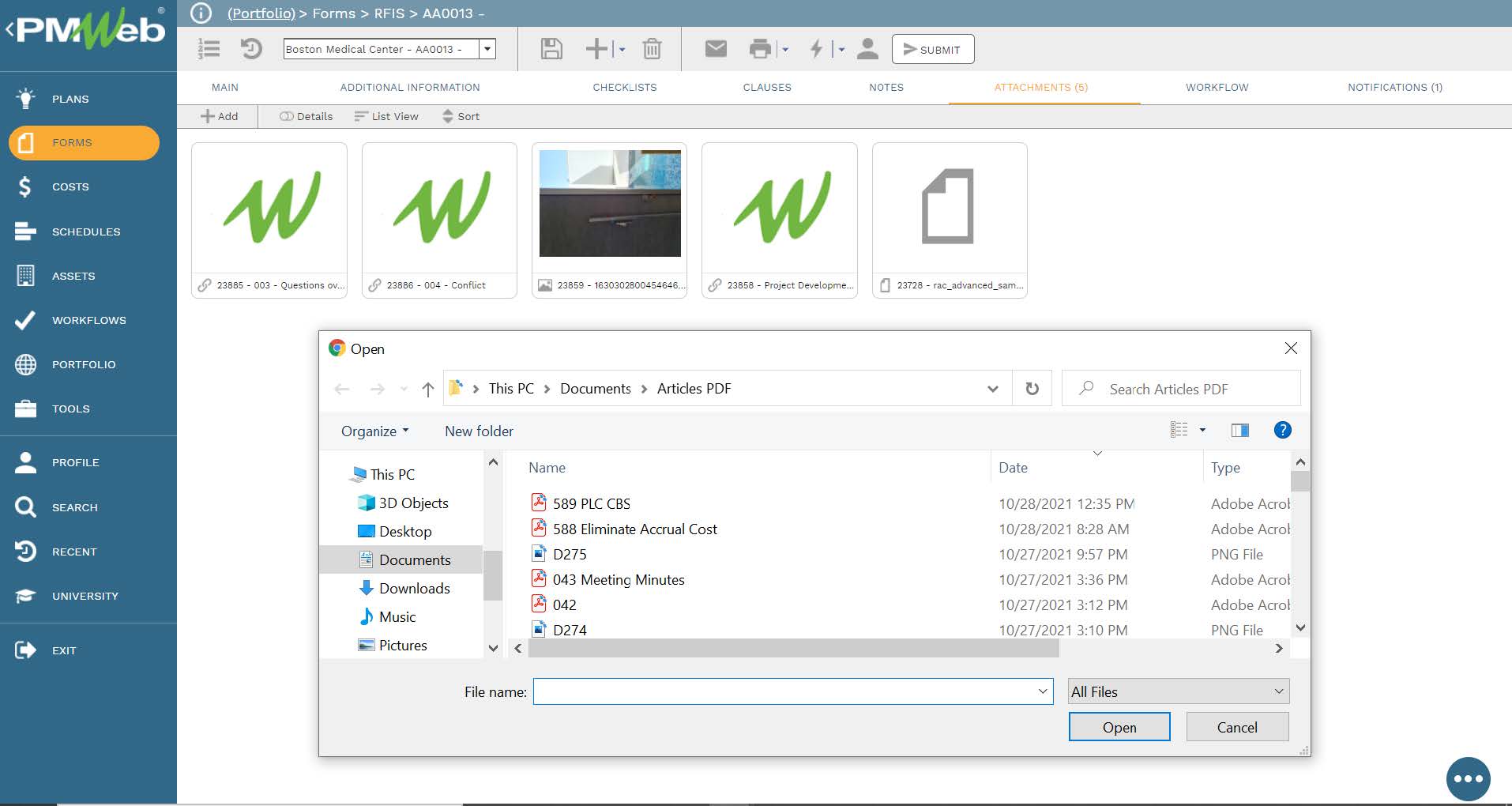Expand the Boston Medical Center record dropdown
This screenshot has height=806, width=1512.
(x=487, y=49)
